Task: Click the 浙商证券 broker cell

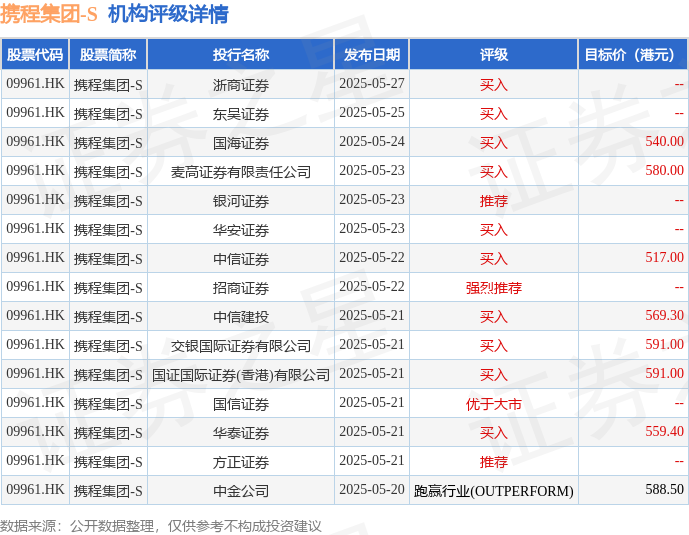Action: (241, 85)
